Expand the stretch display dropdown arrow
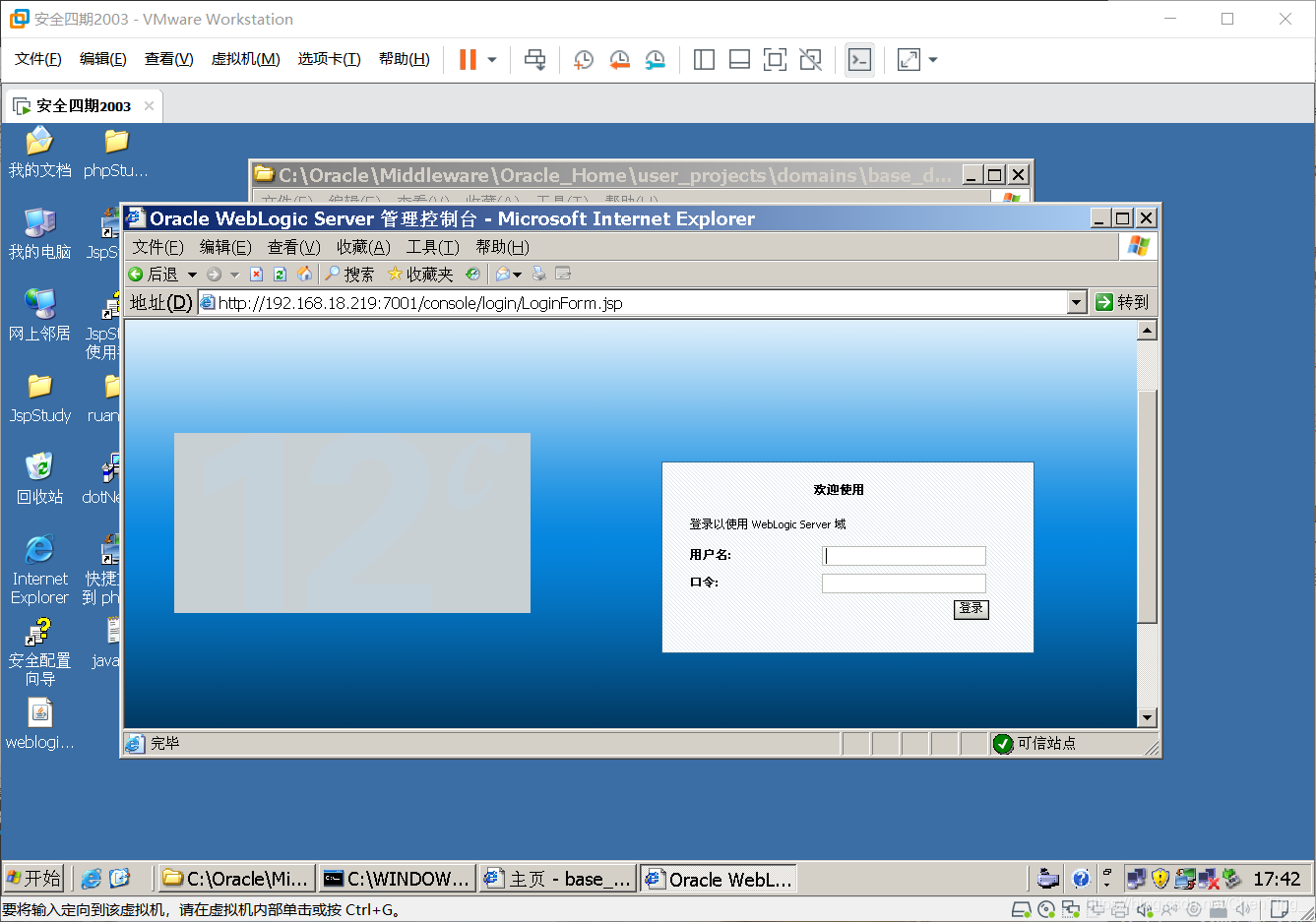 [933, 60]
